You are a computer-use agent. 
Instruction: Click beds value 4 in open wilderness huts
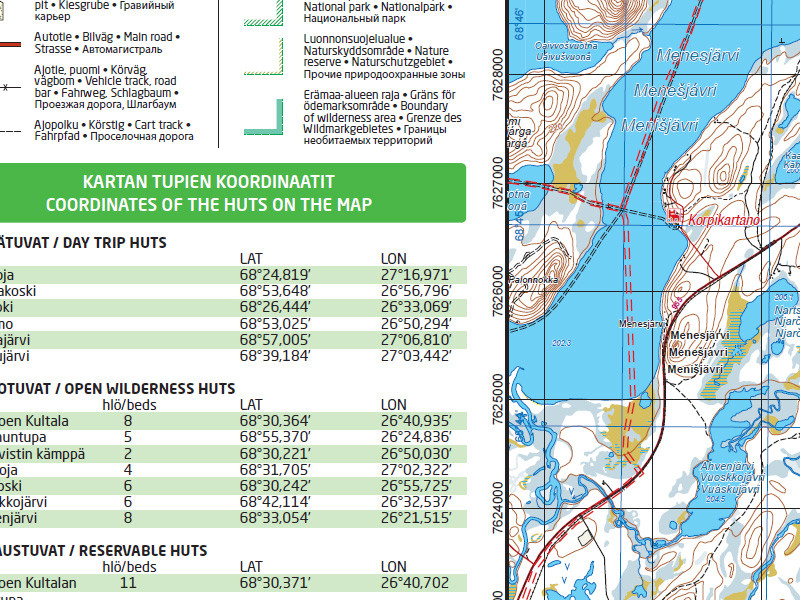tap(128, 470)
